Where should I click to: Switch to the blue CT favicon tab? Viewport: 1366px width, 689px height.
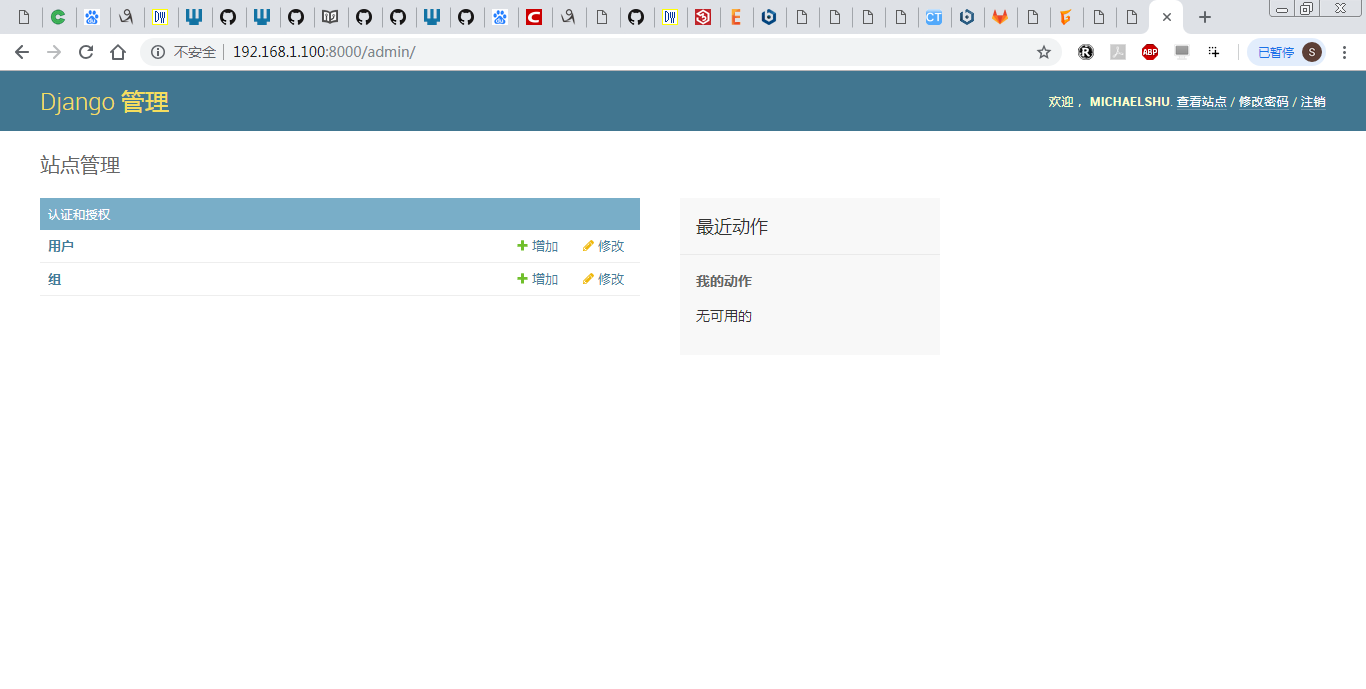coord(933,17)
